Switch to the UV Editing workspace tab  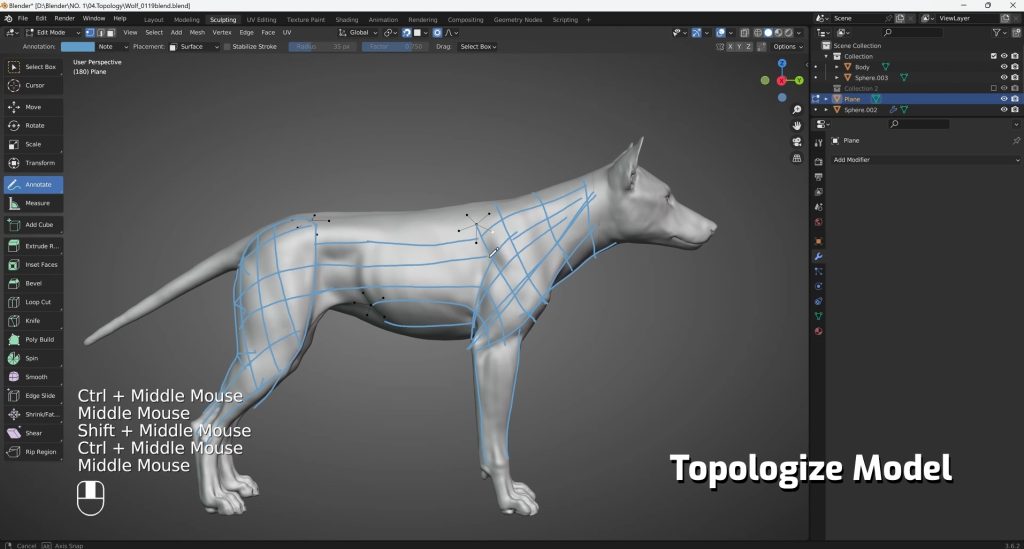pos(260,19)
